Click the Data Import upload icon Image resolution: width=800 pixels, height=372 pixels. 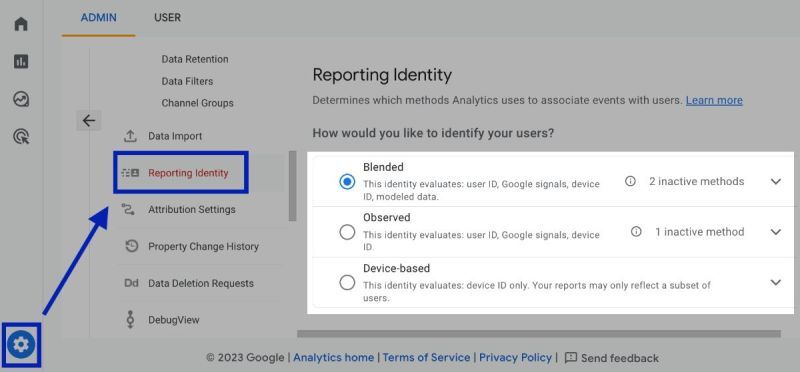(x=130, y=136)
